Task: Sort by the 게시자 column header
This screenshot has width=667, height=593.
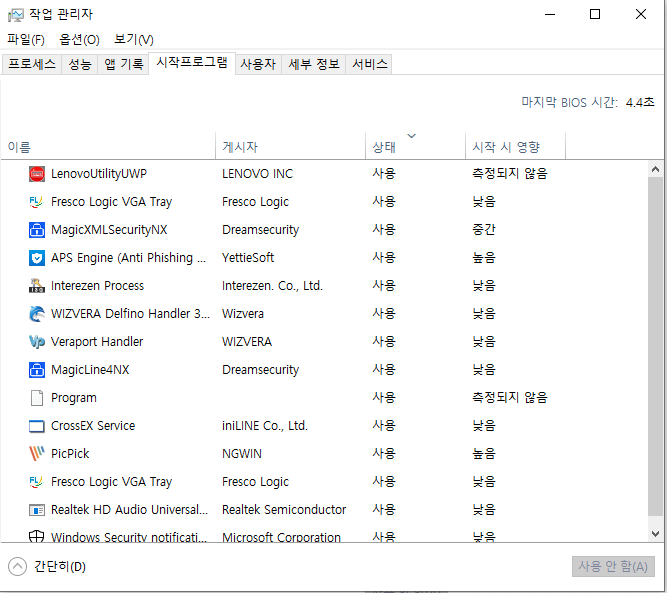Action: click(x=291, y=146)
